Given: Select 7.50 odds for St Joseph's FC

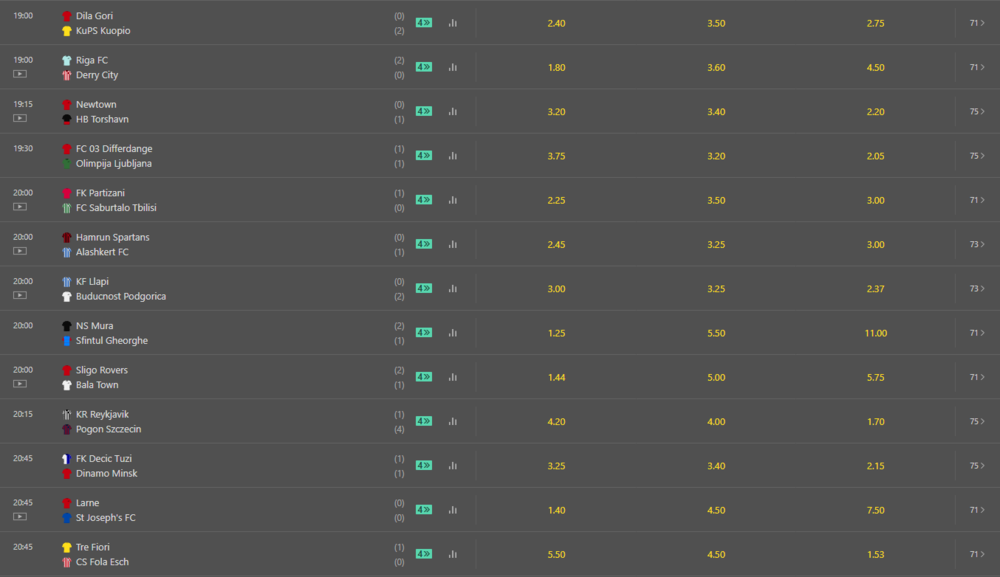Looking at the screenshot, I should tap(876, 510).
